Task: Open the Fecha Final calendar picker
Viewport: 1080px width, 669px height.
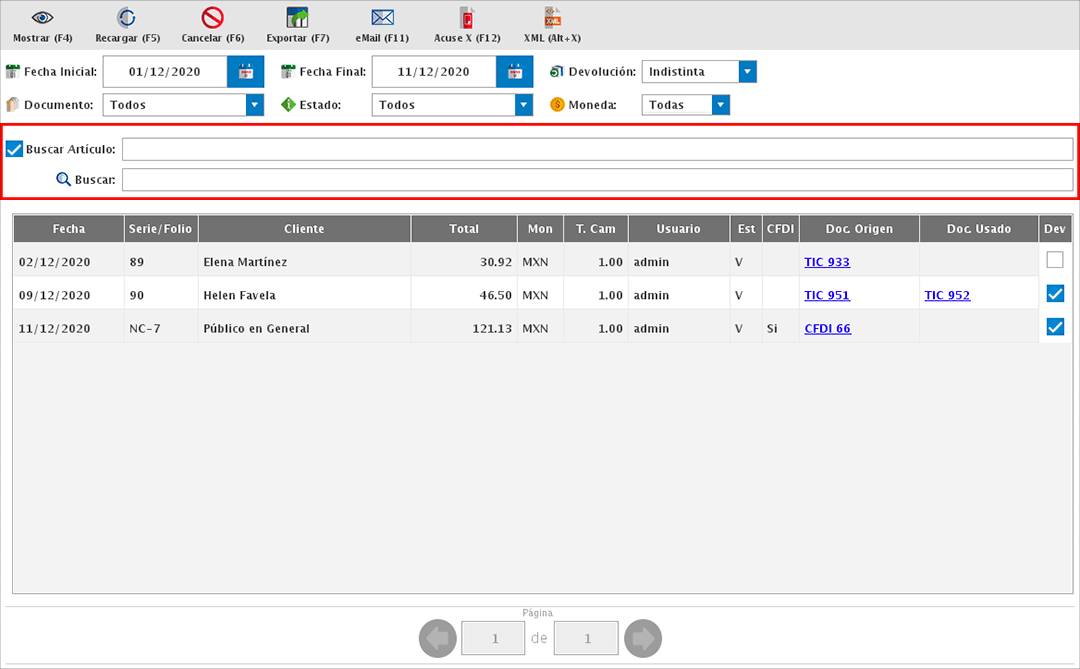Action: [x=514, y=72]
